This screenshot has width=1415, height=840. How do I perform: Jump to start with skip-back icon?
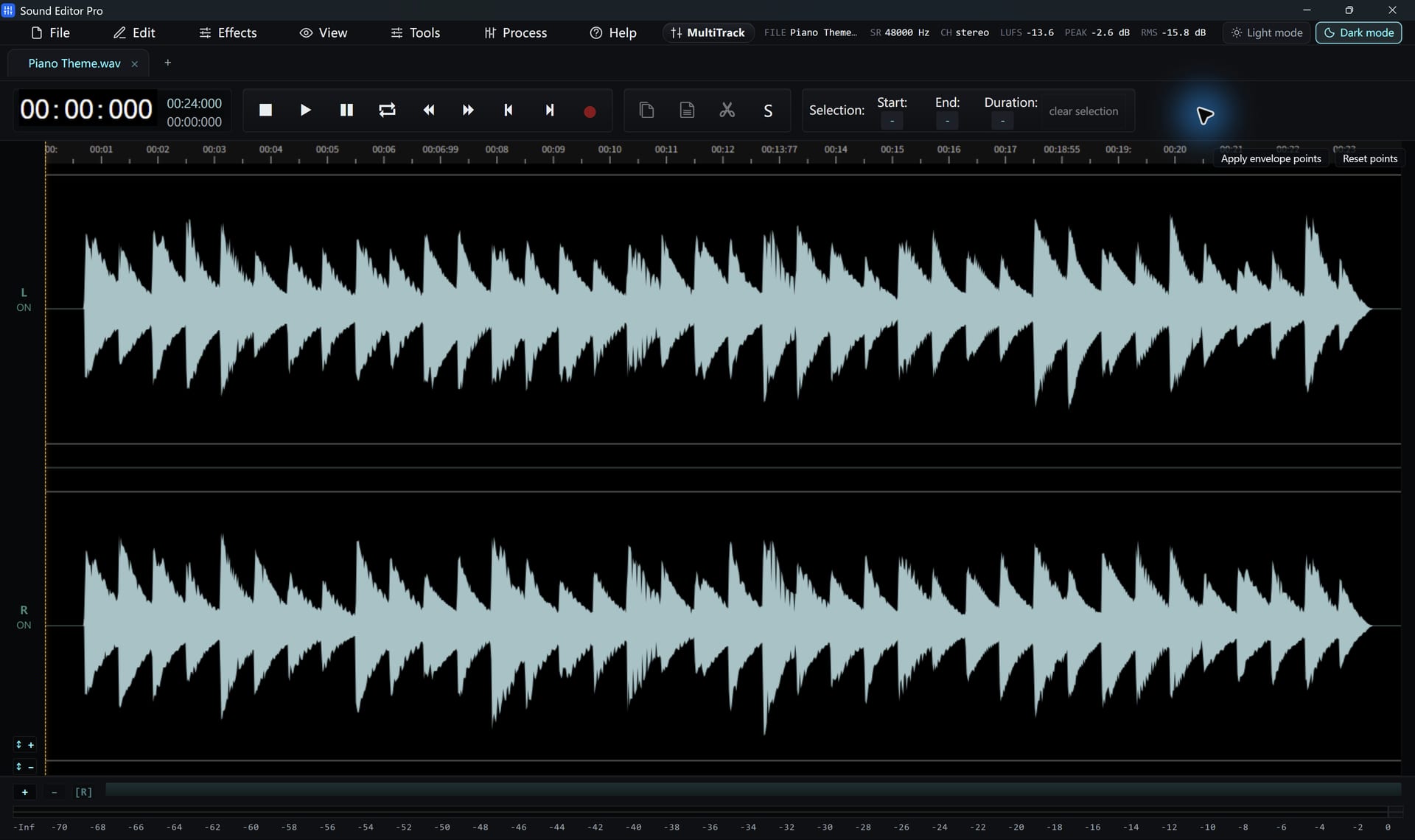click(x=509, y=111)
